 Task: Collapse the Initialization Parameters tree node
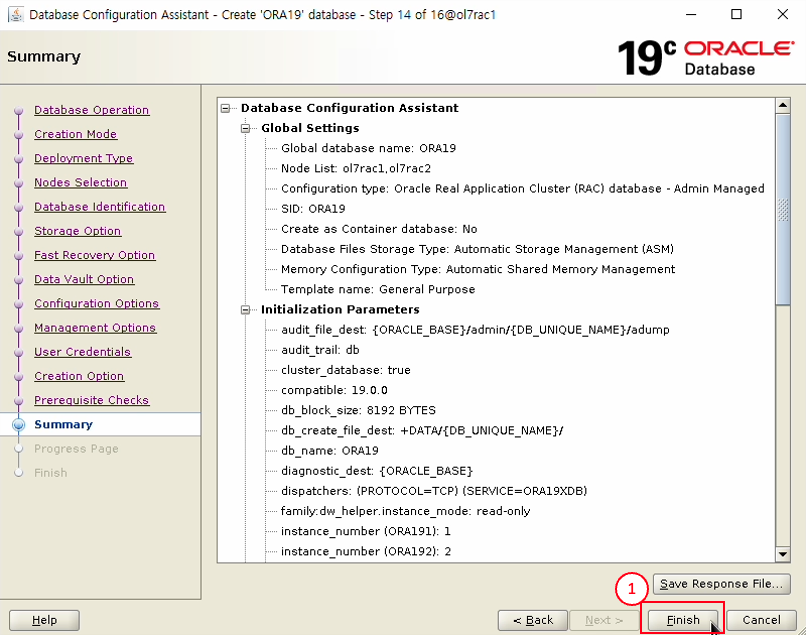(247, 310)
